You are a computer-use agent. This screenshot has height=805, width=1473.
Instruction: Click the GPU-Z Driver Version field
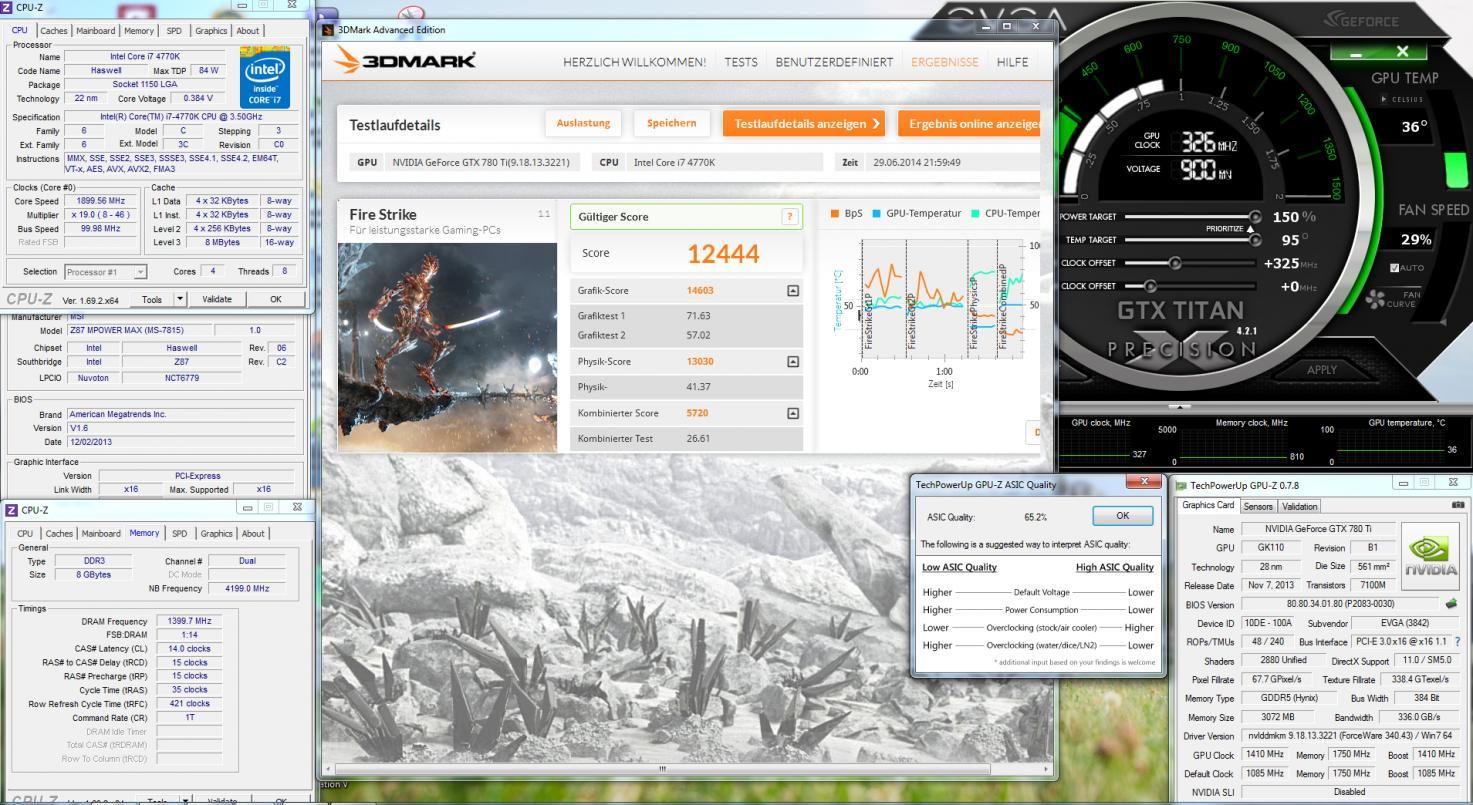(x=1349, y=736)
